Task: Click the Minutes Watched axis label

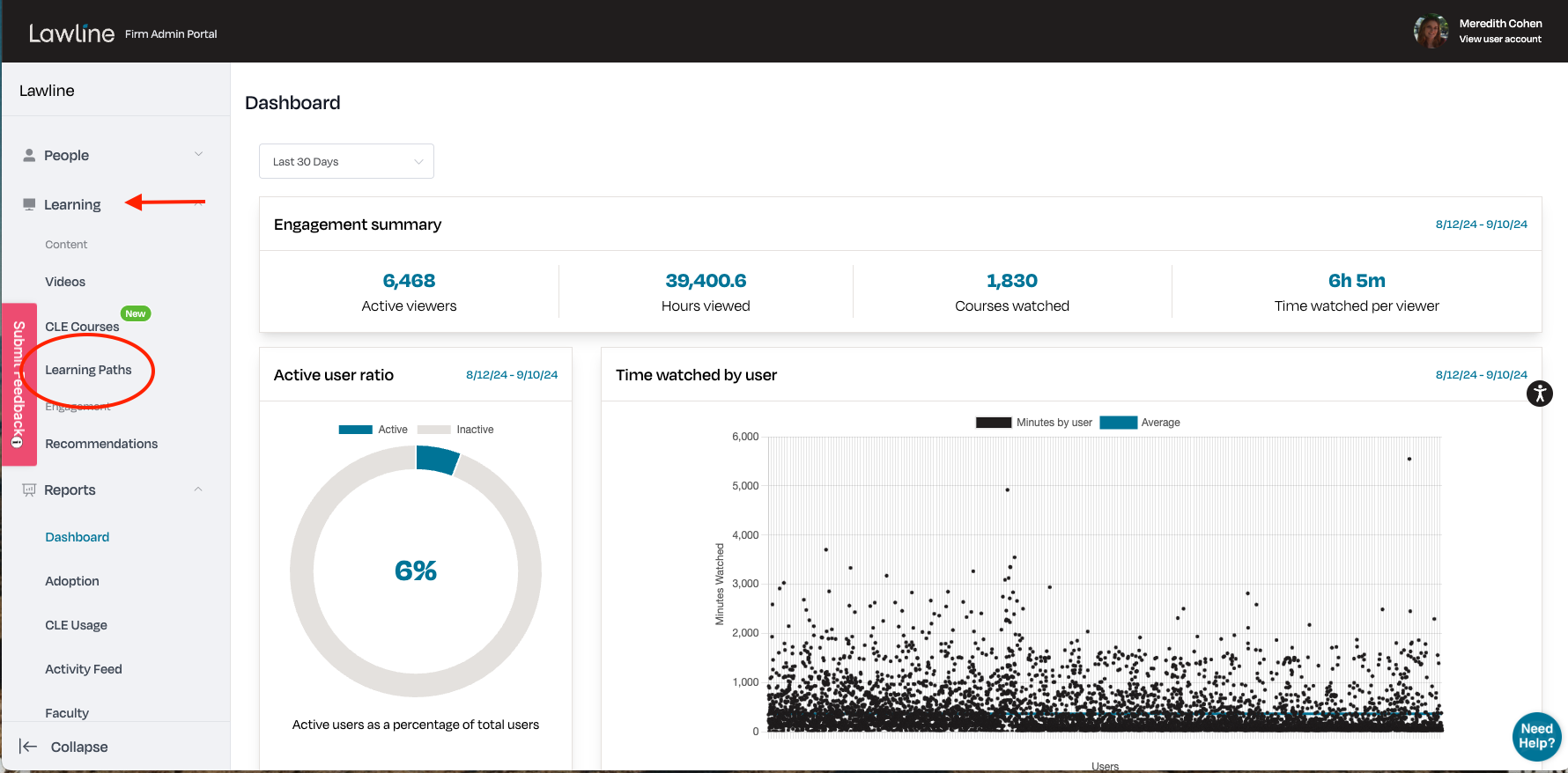Action: (x=720, y=585)
